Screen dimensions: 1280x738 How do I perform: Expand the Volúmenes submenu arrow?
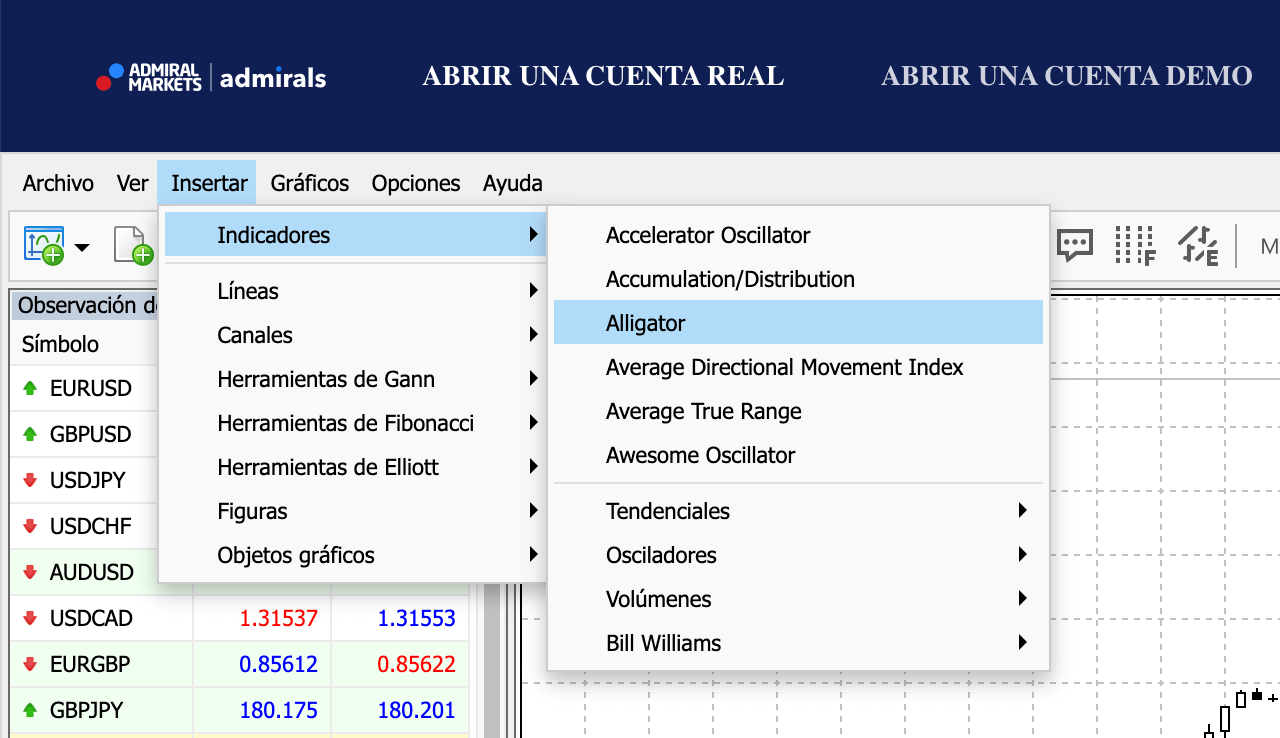point(1023,599)
